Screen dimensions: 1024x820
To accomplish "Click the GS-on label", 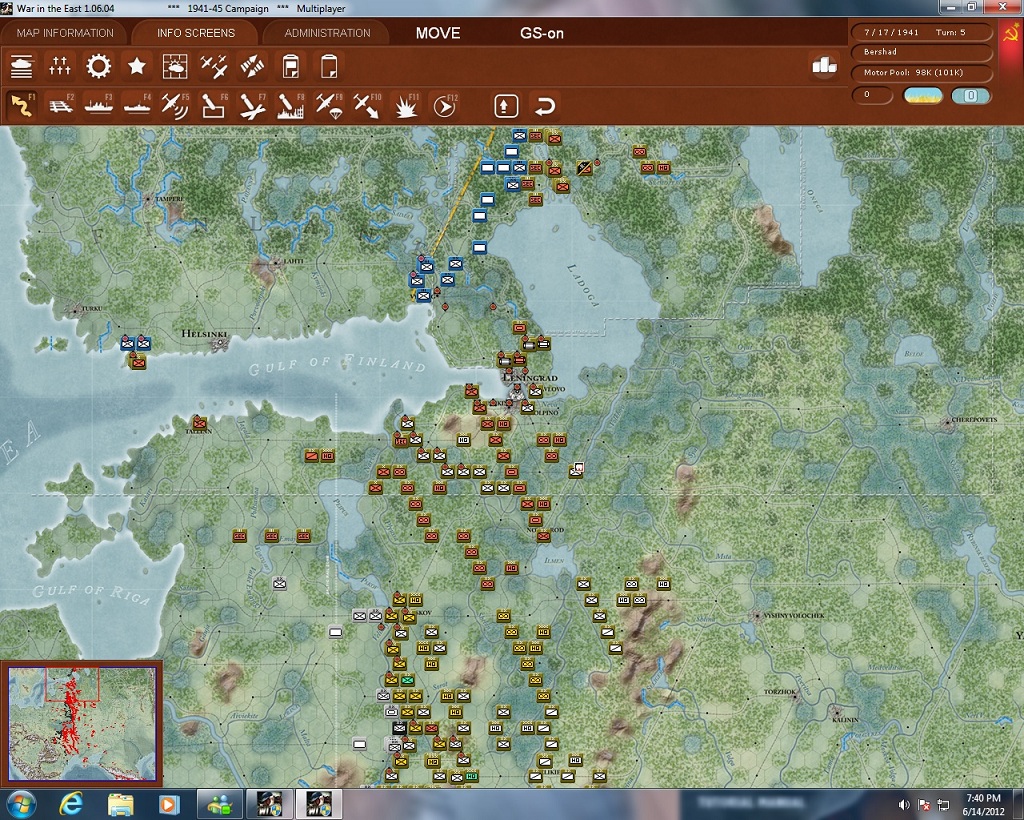I will pyautogui.click(x=541, y=33).
